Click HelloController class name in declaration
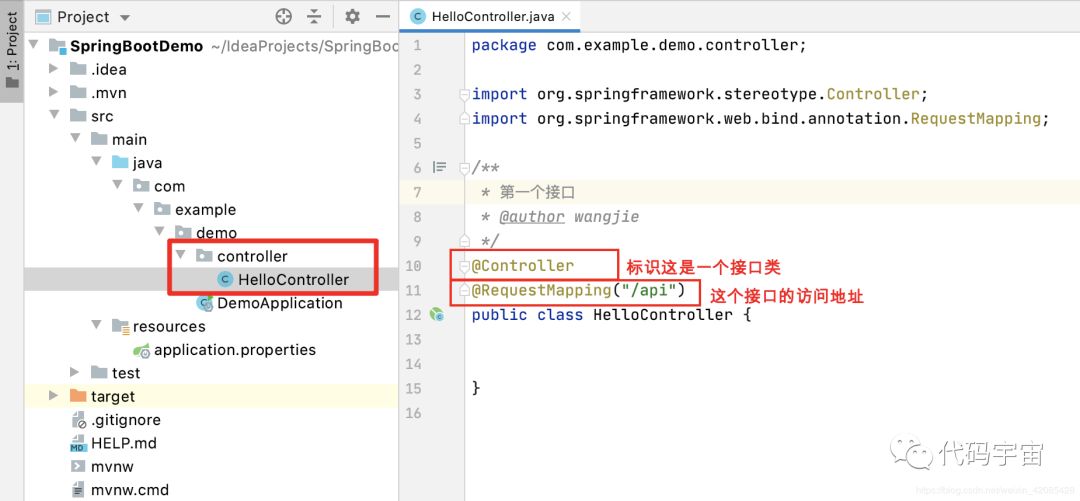The width and height of the screenshot is (1080, 501). coord(663,315)
